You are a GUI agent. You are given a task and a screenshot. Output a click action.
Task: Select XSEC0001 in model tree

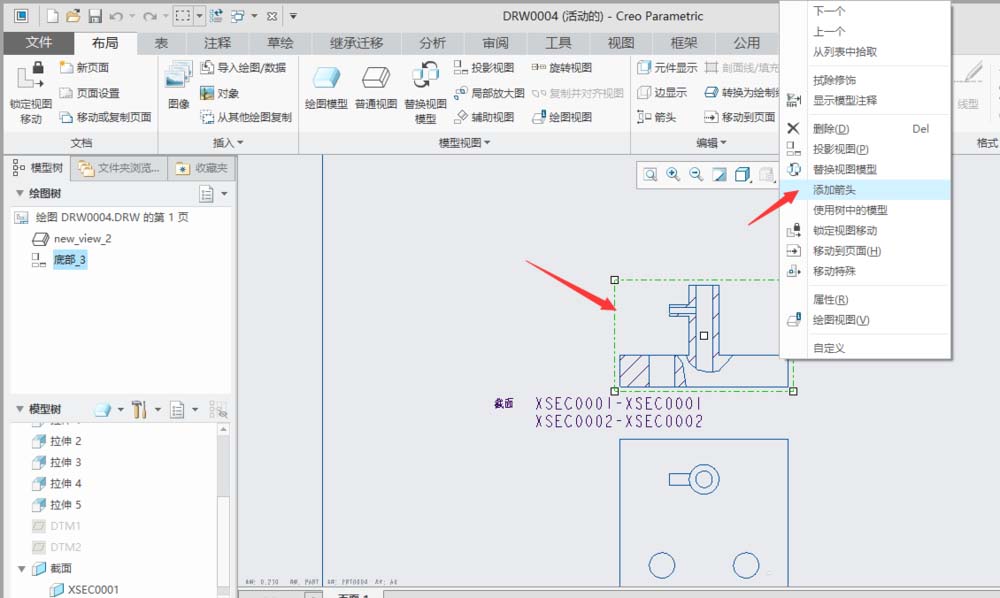coord(93,590)
